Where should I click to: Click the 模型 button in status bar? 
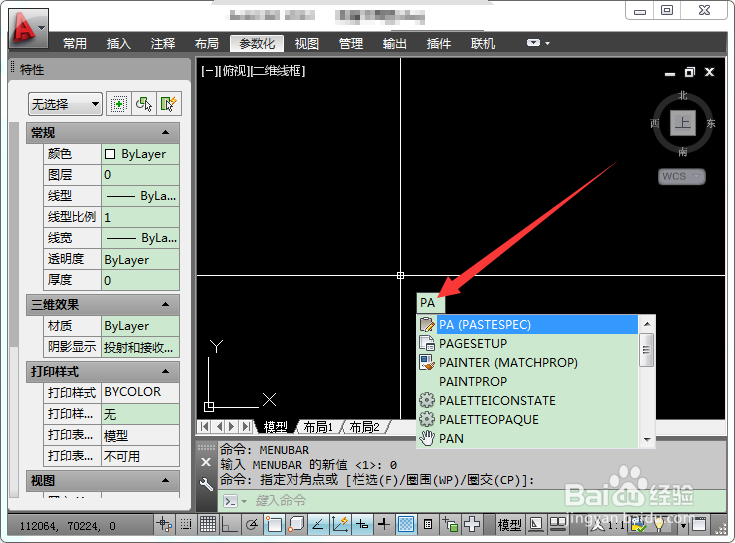[x=509, y=525]
